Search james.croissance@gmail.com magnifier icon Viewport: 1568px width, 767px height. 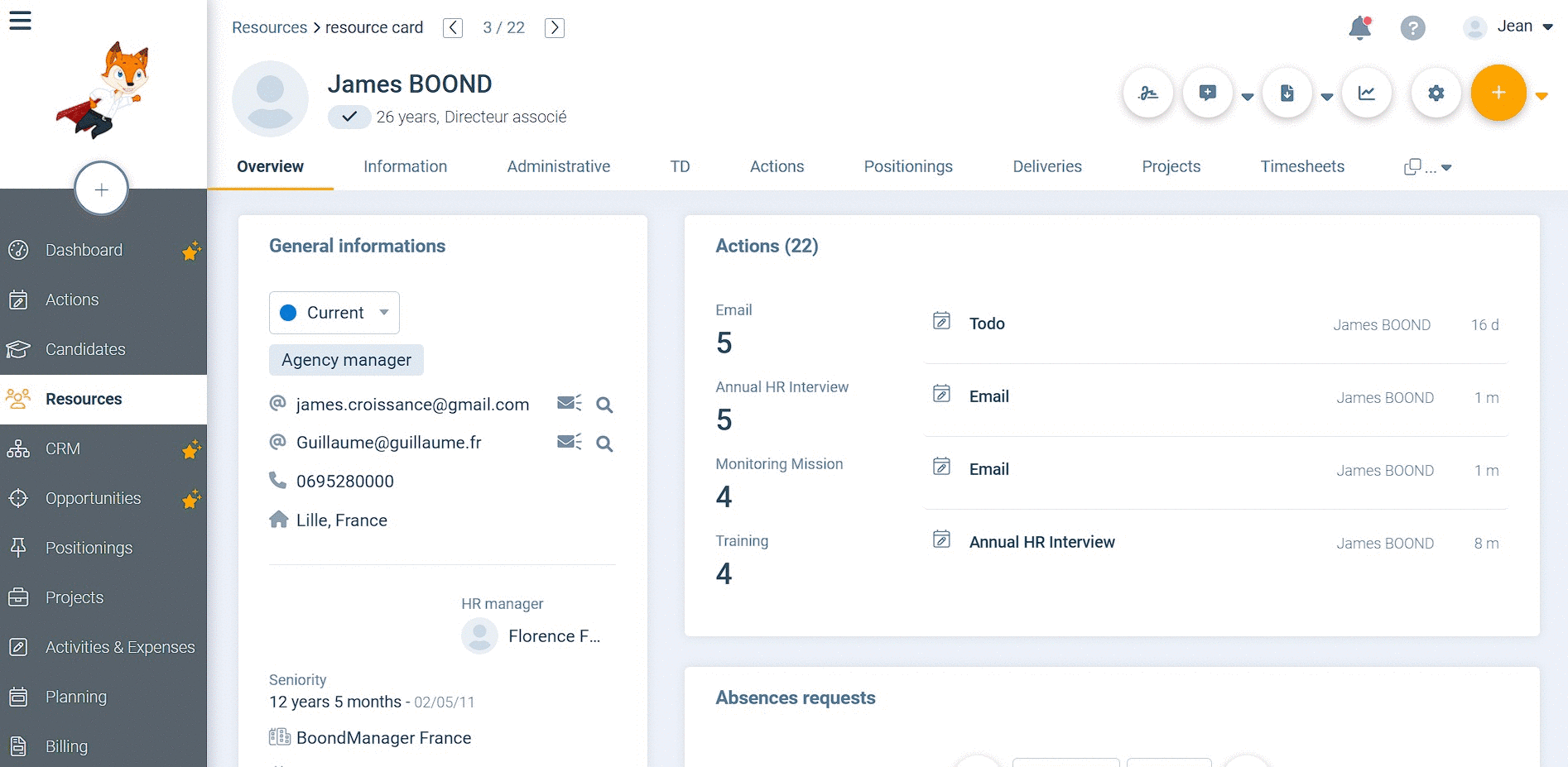[x=604, y=405]
